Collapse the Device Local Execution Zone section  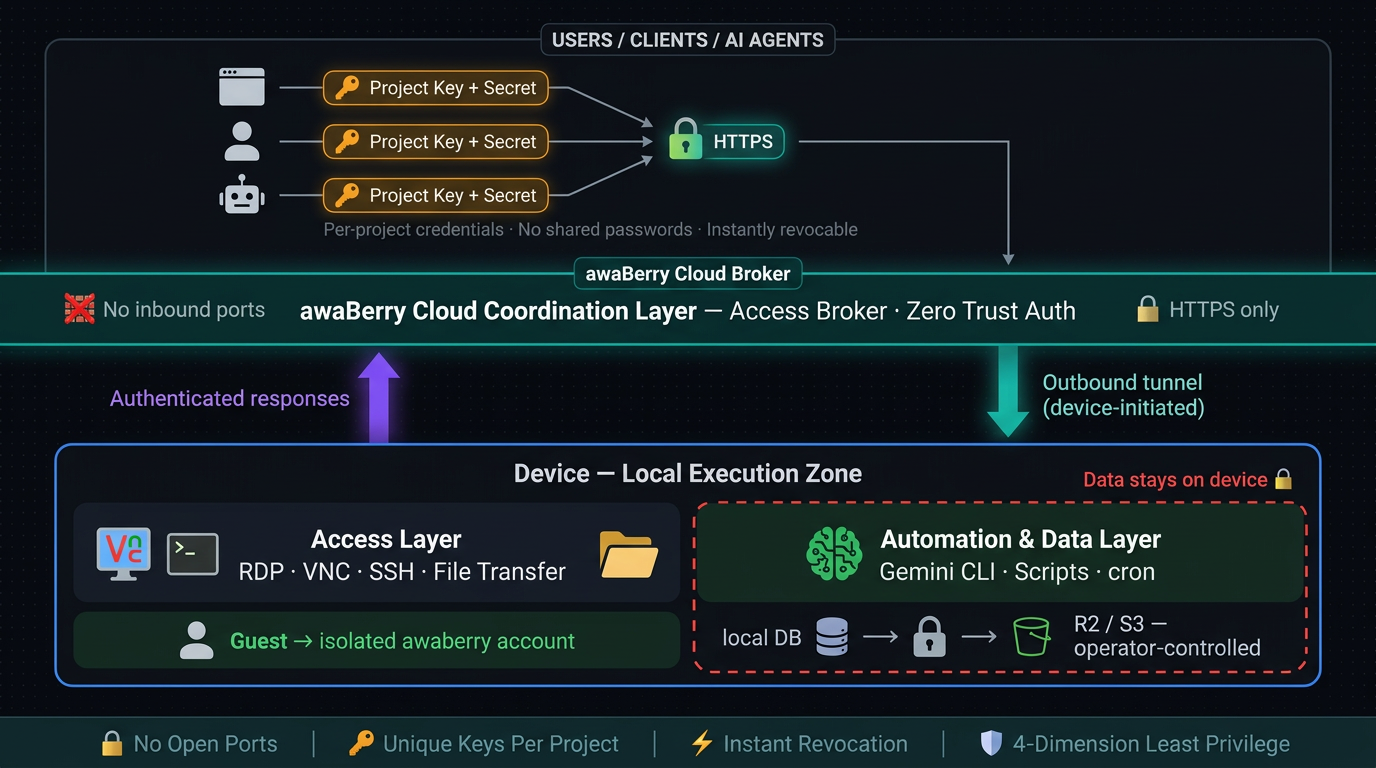(687, 473)
